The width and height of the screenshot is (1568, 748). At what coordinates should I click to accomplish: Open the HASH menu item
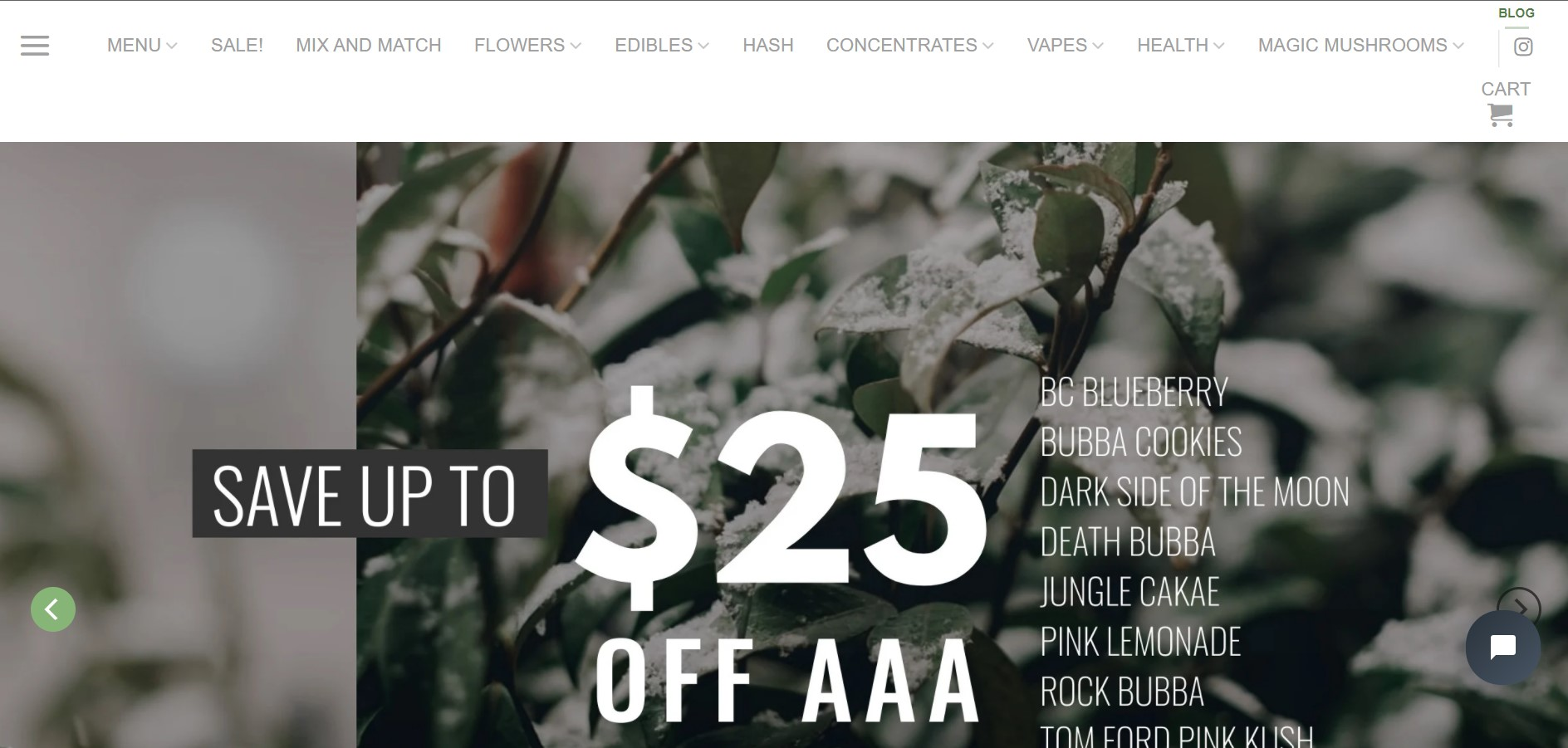click(768, 45)
